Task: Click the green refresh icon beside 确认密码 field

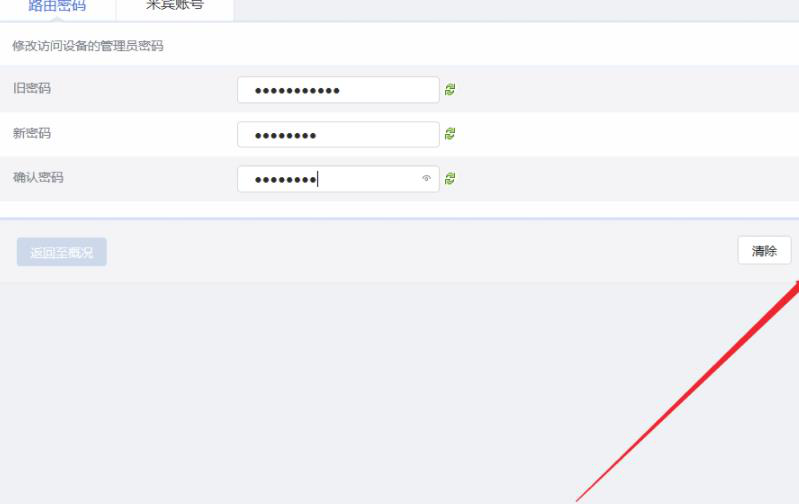Action: [450, 178]
